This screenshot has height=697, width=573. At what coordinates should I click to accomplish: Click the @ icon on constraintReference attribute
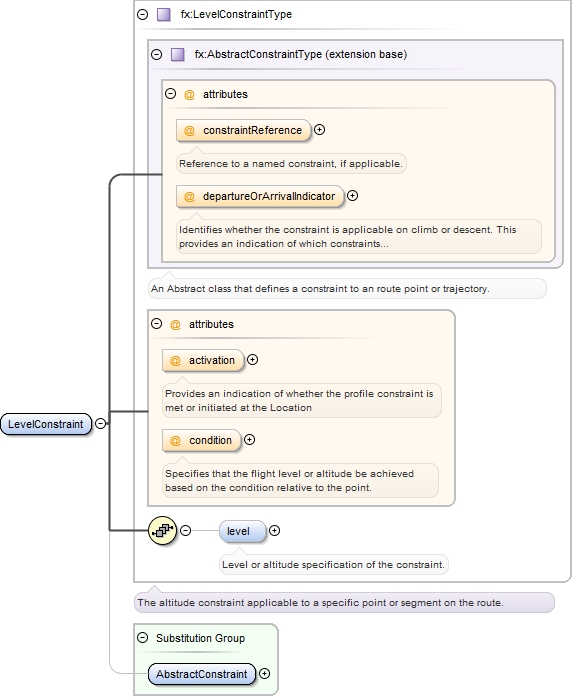tap(189, 131)
